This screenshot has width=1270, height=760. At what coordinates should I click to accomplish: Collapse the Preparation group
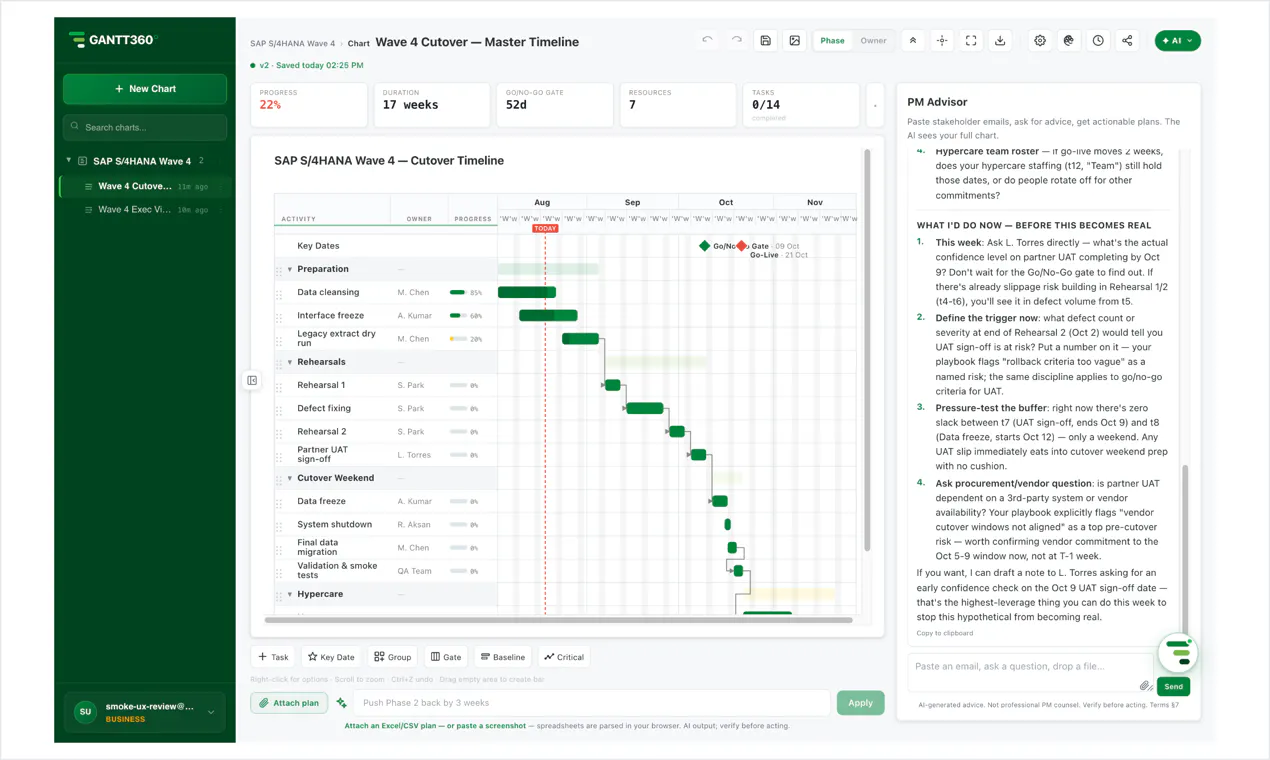coord(290,269)
